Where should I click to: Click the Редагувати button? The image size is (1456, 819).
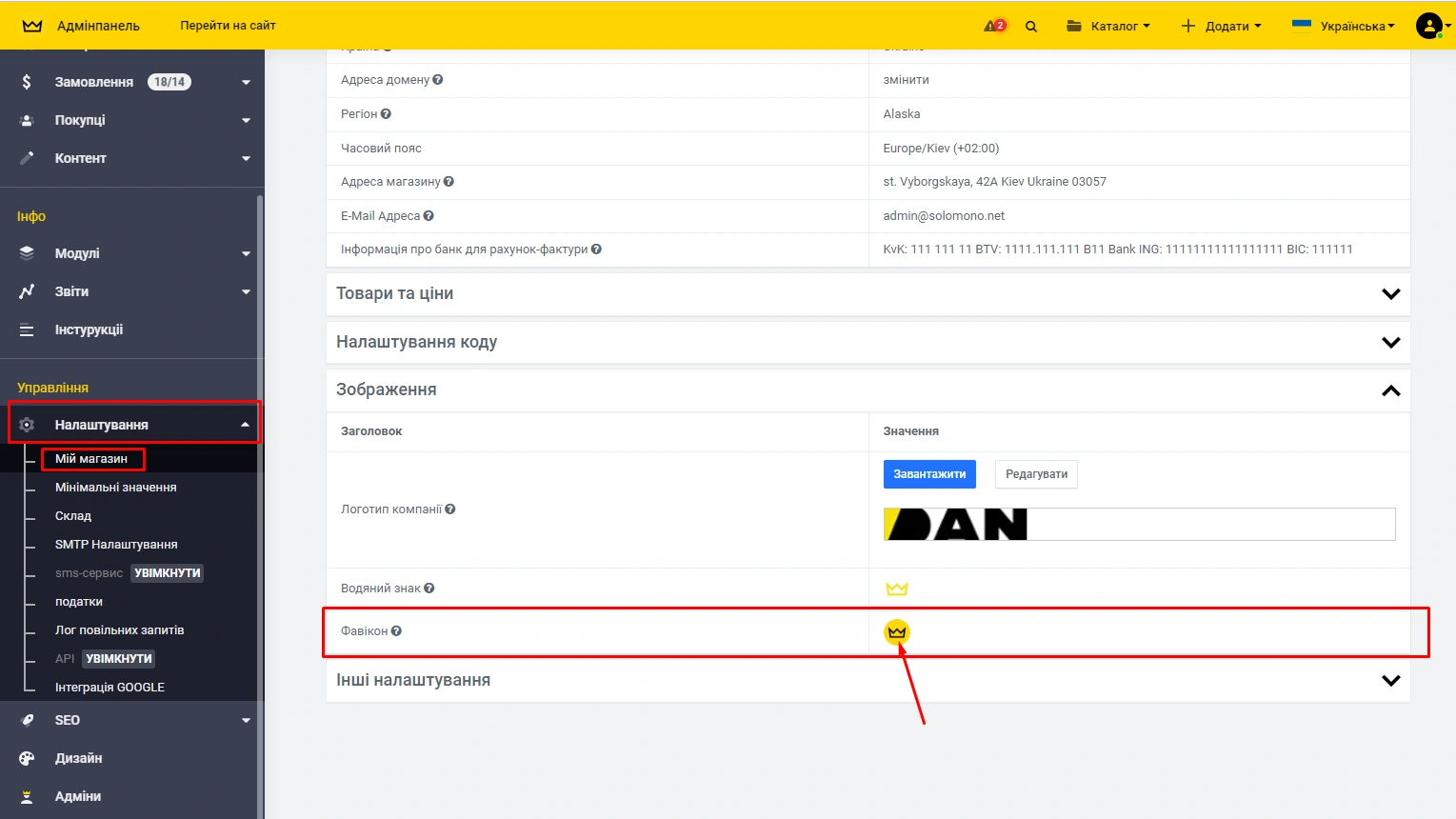pos(1036,474)
